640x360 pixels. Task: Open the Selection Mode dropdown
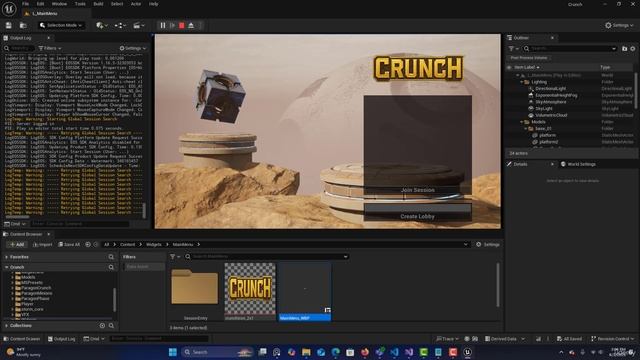pos(61,25)
